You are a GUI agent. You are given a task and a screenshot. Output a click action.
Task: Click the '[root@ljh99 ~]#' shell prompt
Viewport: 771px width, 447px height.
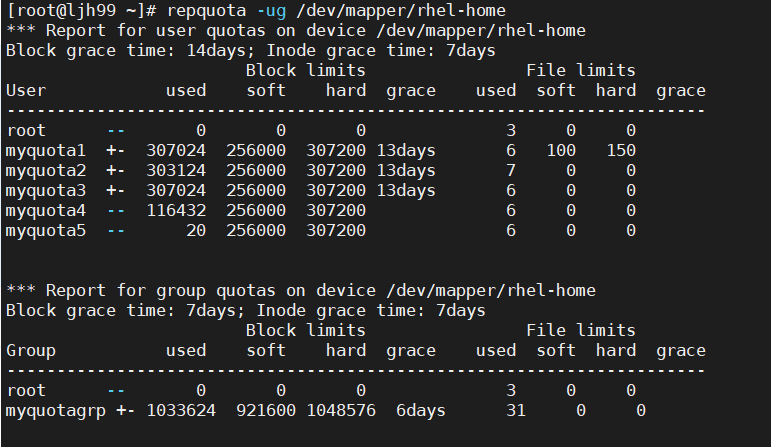[82, 11]
